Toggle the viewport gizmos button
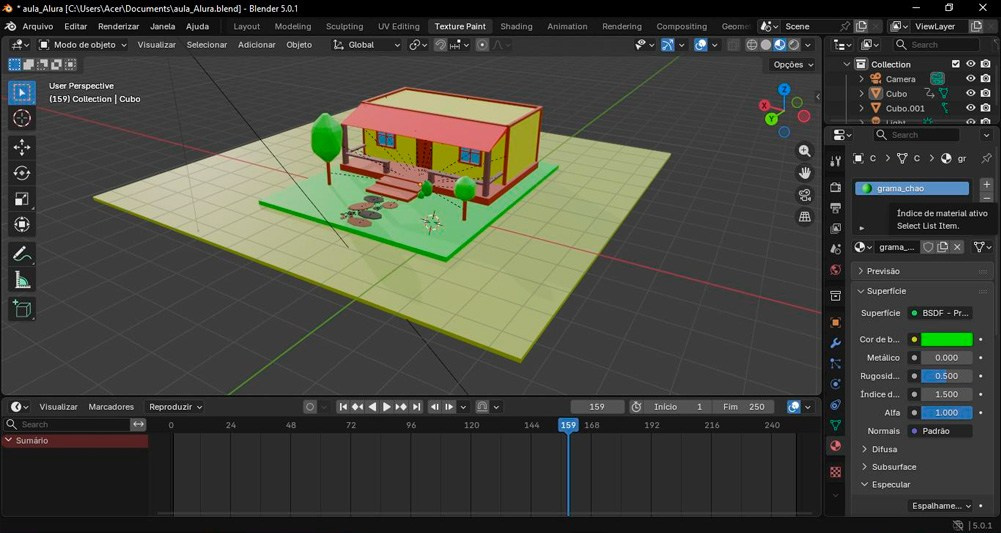 point(667,45)
